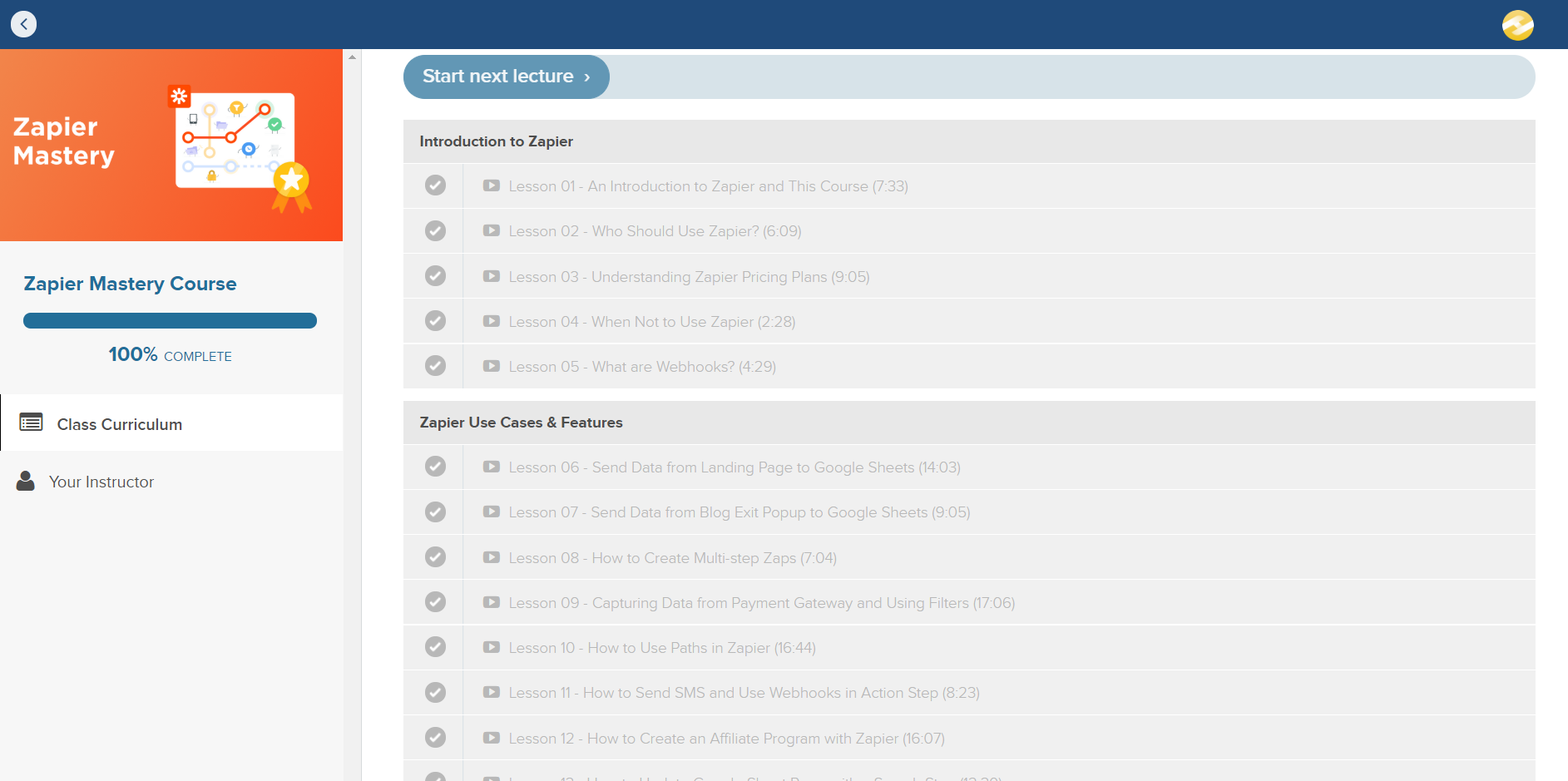Open the Your Instructor tab
The height and width of the screenshot is (781, 1568).
point(171,482)
